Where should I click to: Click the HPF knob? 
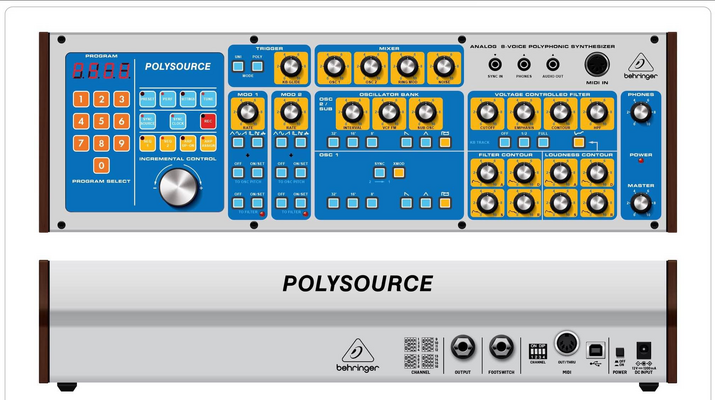click(596, 112)
